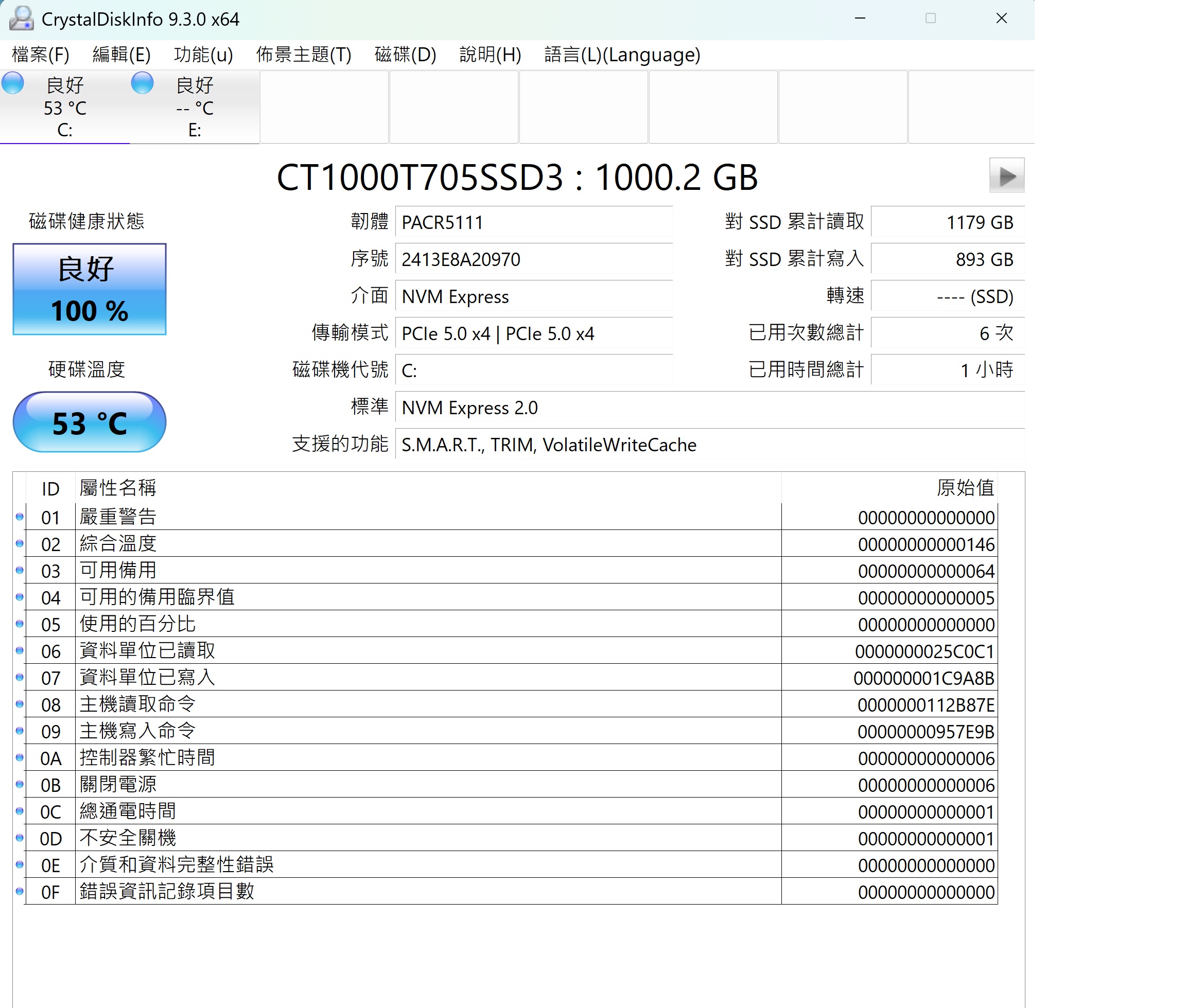Click raw value 0000000025C0C1
This screenshot has height=1008, width=1186.
click(925, 651)
